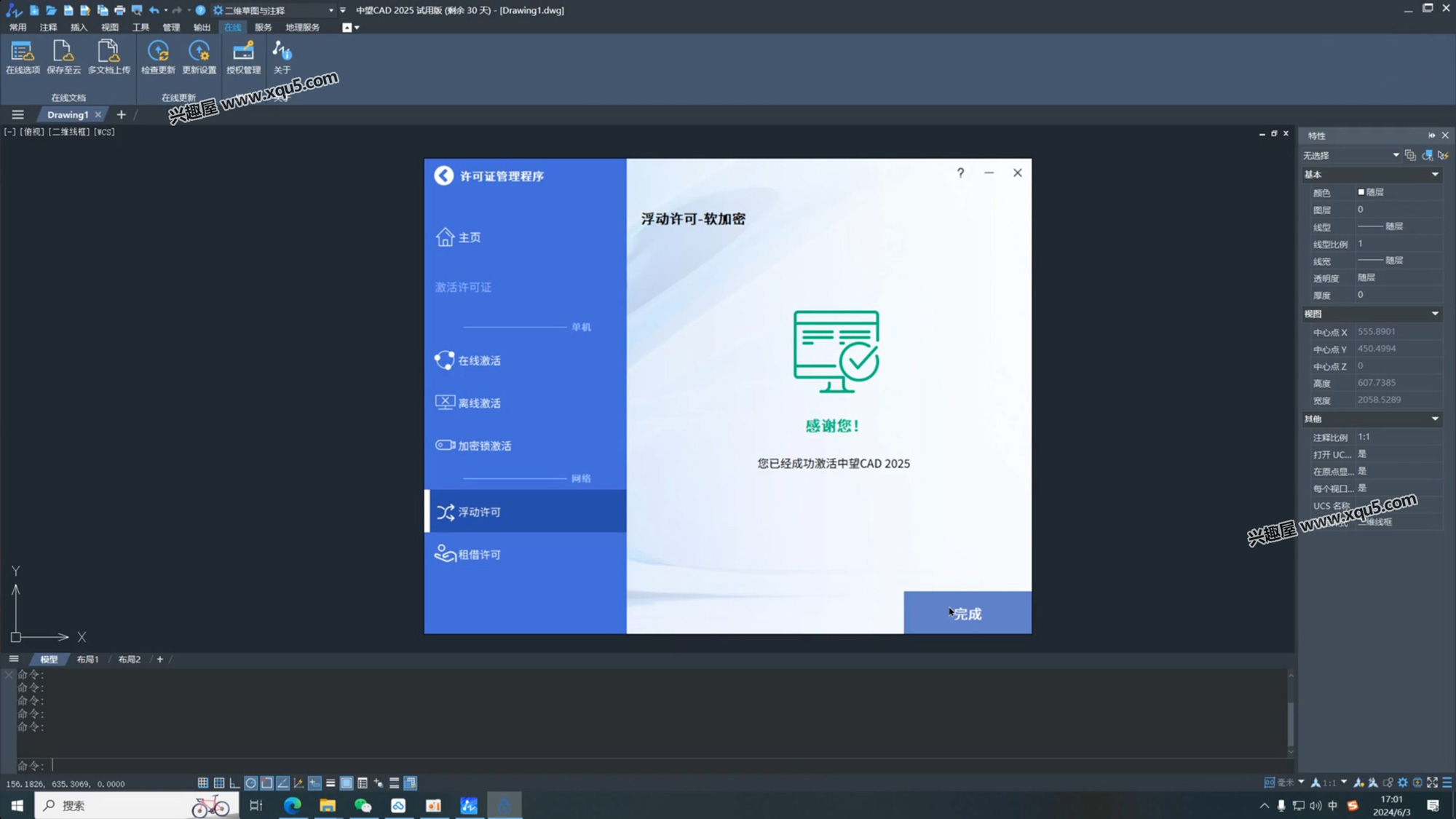Click the 线宽 随层 lineweight preview

click(1370, 261)
